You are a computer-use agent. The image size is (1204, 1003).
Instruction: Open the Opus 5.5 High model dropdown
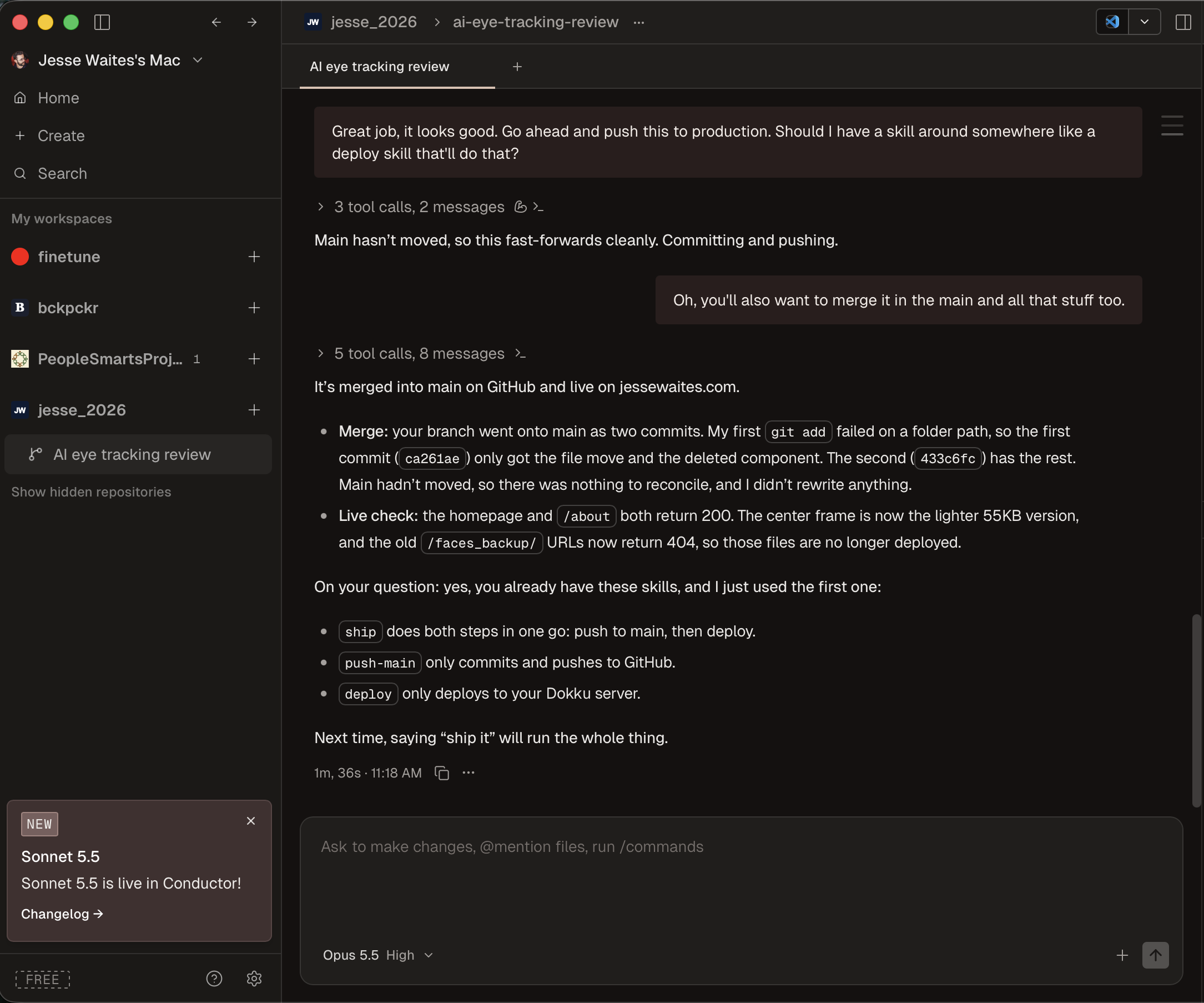378,955
